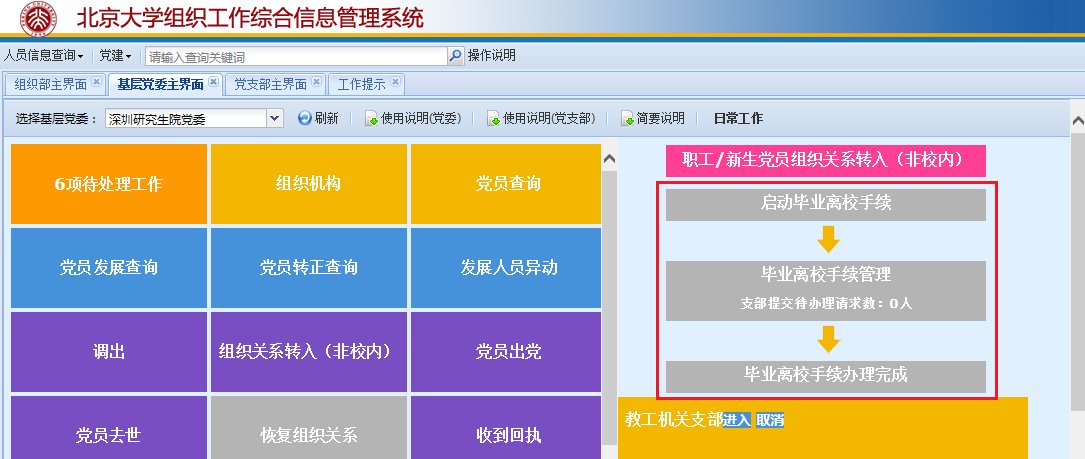Open the 选择基层党委 combo box
The image size is (1085, 459).
(x=275, y=119)
